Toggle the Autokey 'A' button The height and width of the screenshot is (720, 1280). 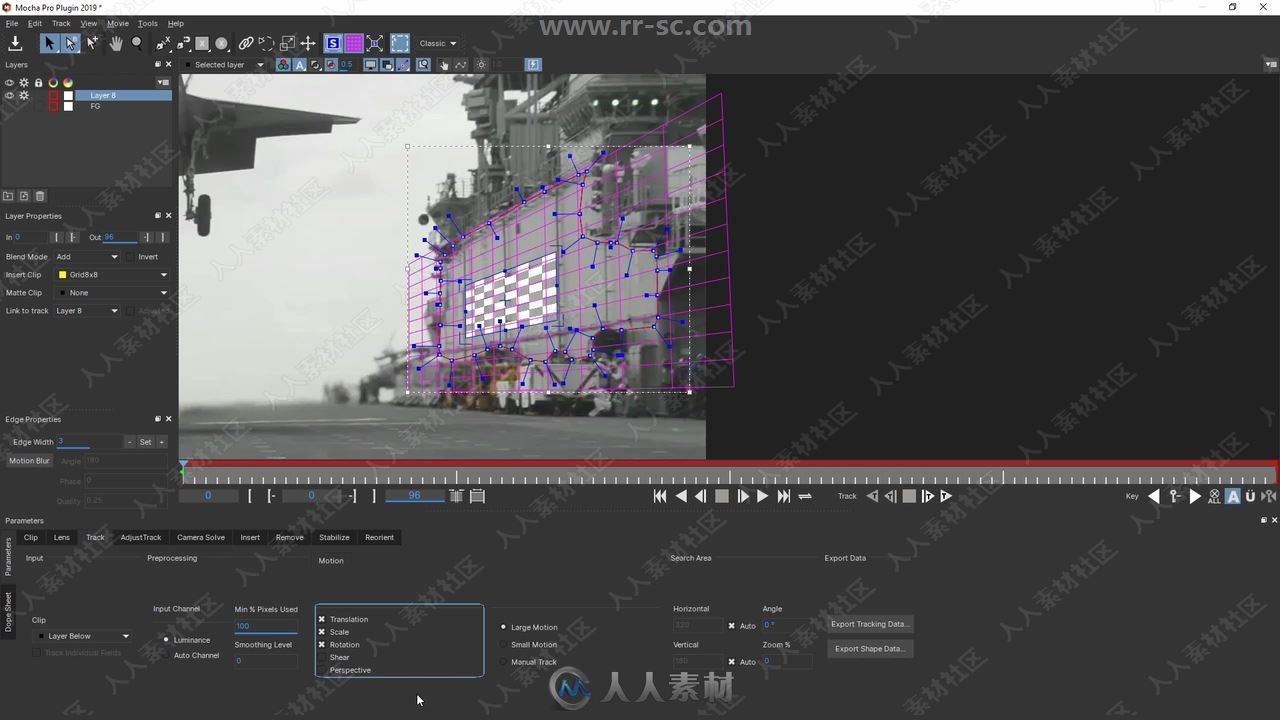pos(1233,496)
